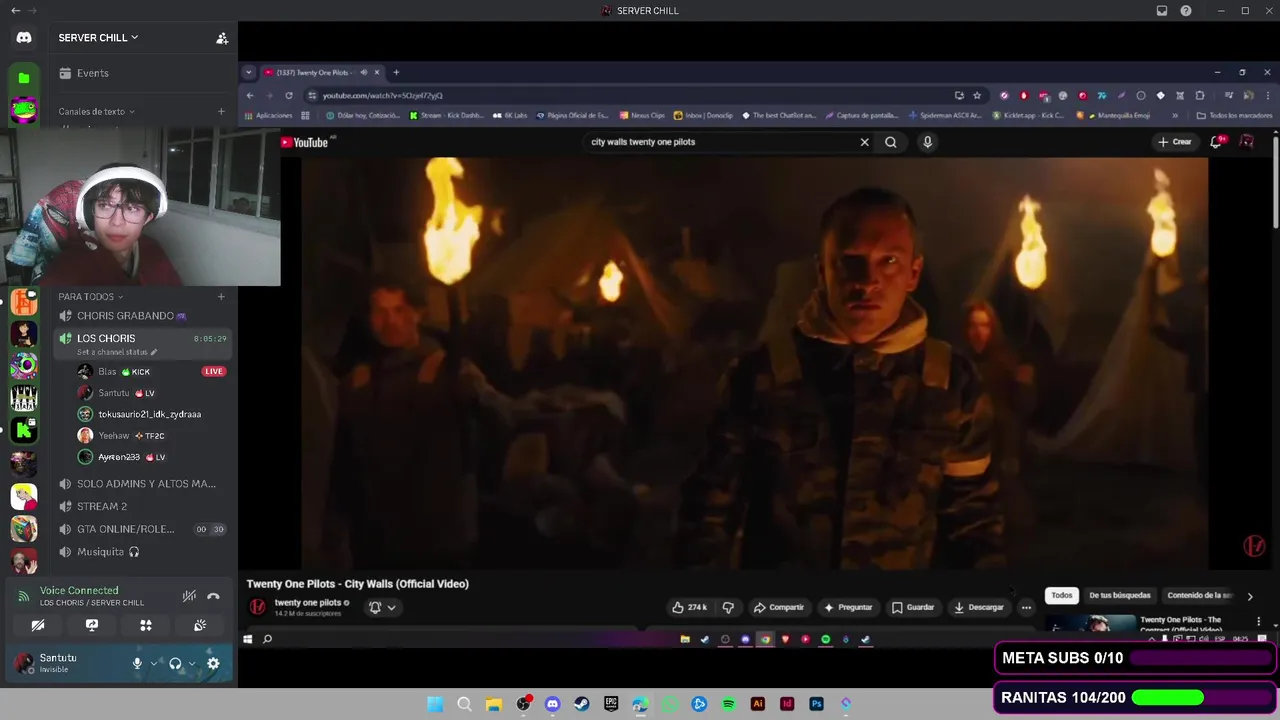Open Discord user settings gear
This screenshot has height=720, width=1280.
click(x=213, y=663)
